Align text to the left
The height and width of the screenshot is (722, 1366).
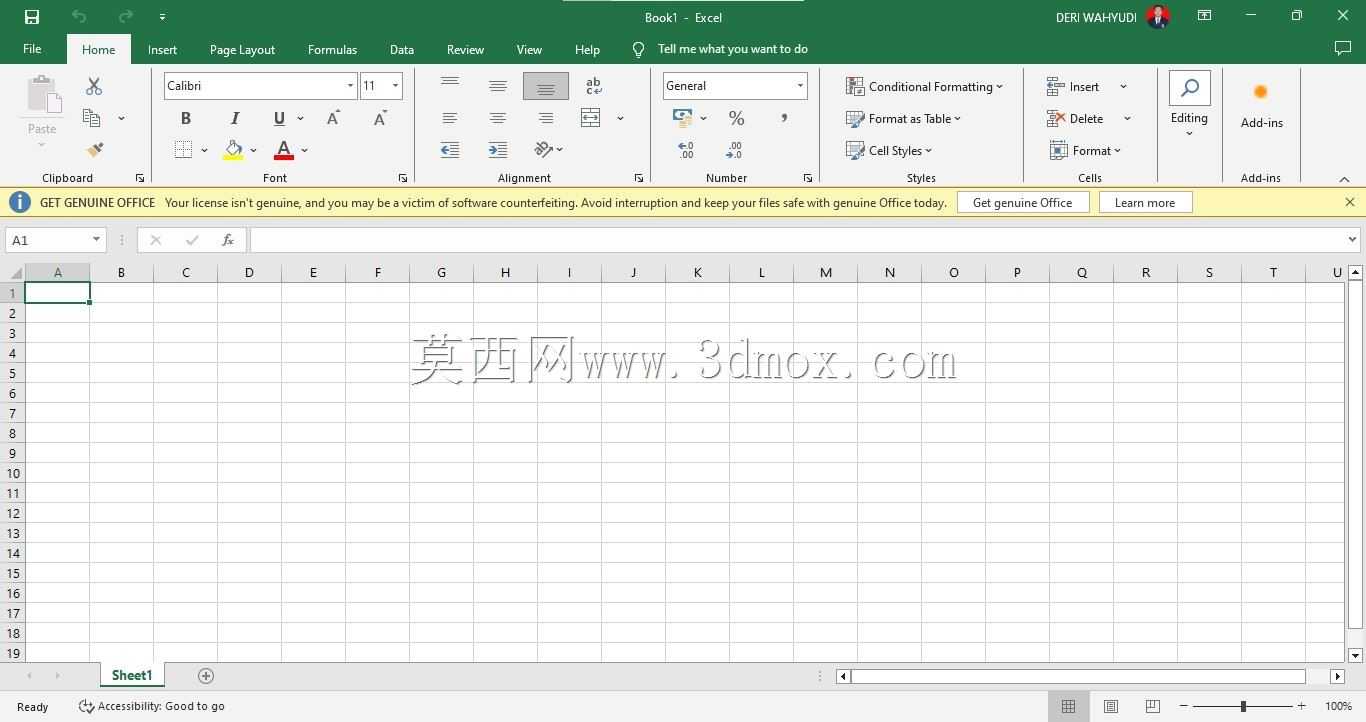click(450, 118)
